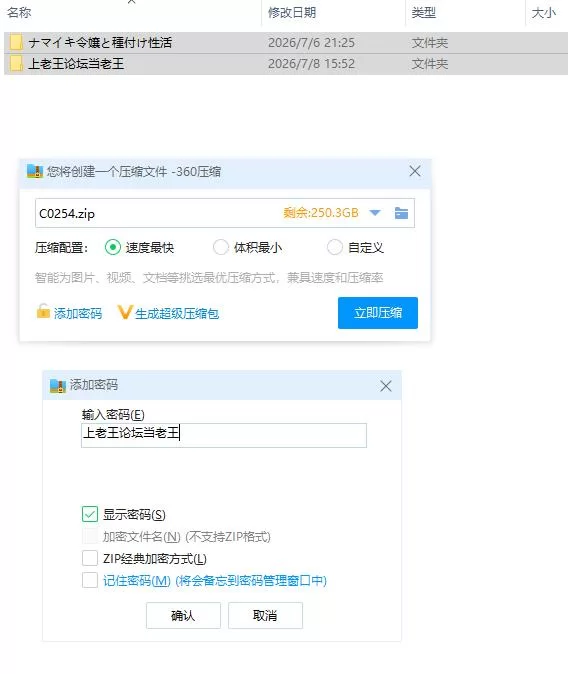Sort by the 名称 column header
The width and height of the screenshot is (569, 674).
[x=19, y=12]
